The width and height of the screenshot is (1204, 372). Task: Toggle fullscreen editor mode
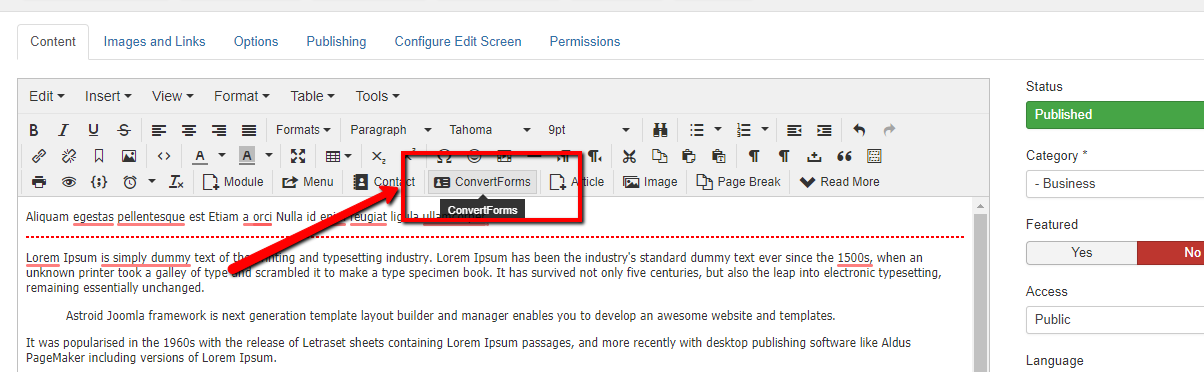(x=297, y=156)
